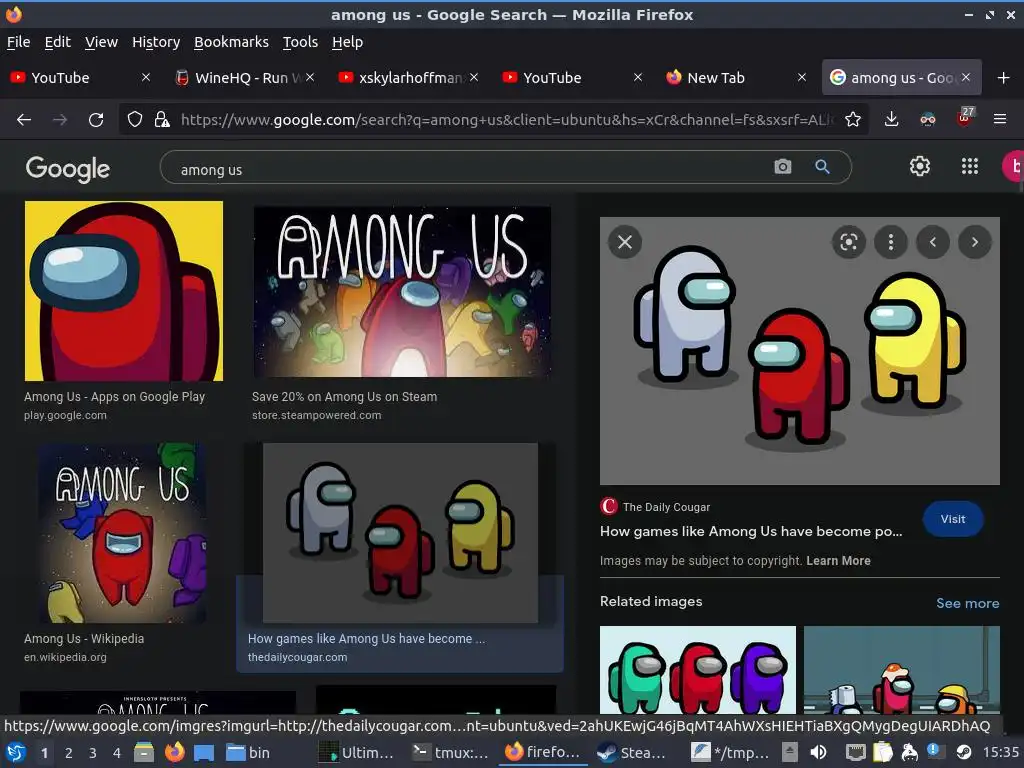
Task: Close the image preview panel
Action: [625, 242]
